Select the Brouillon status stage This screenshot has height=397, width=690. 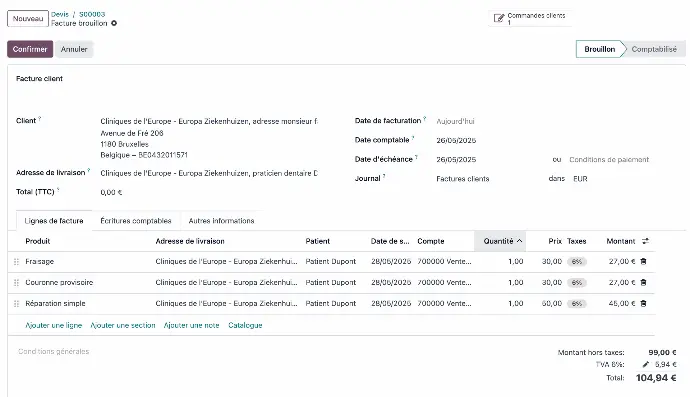coord(600,49)
